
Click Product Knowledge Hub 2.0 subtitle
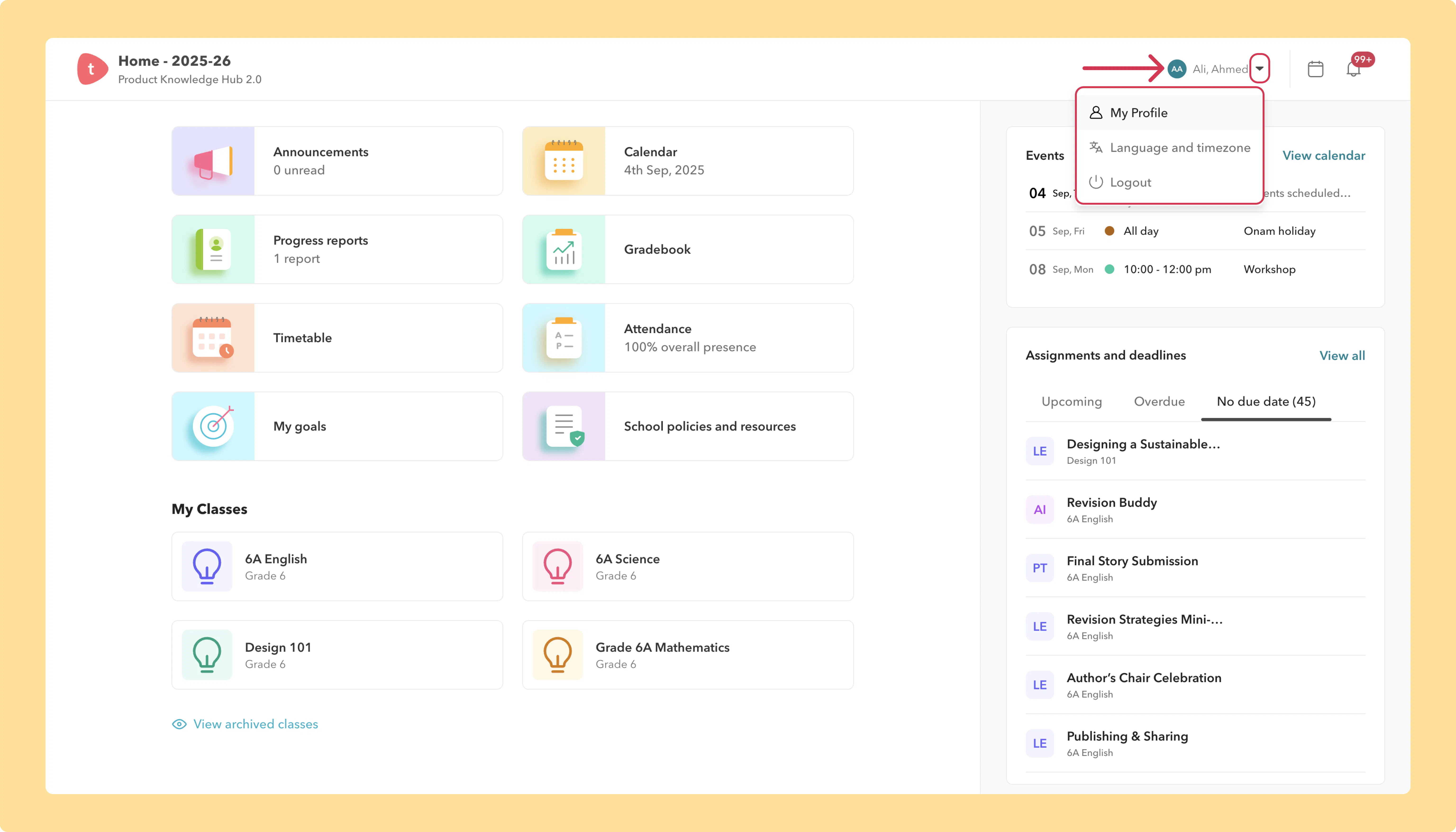190,79
